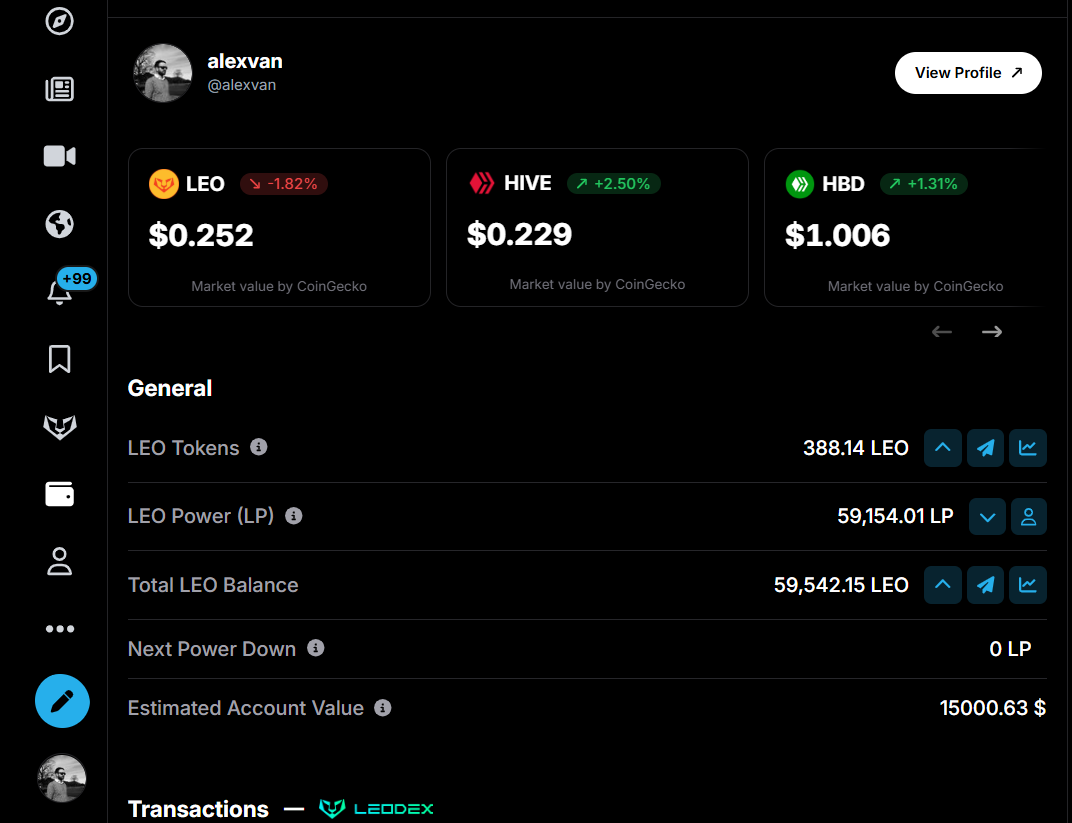Click the blue pencil compose button
The image size is (1072, 823).
click(62, 701)
